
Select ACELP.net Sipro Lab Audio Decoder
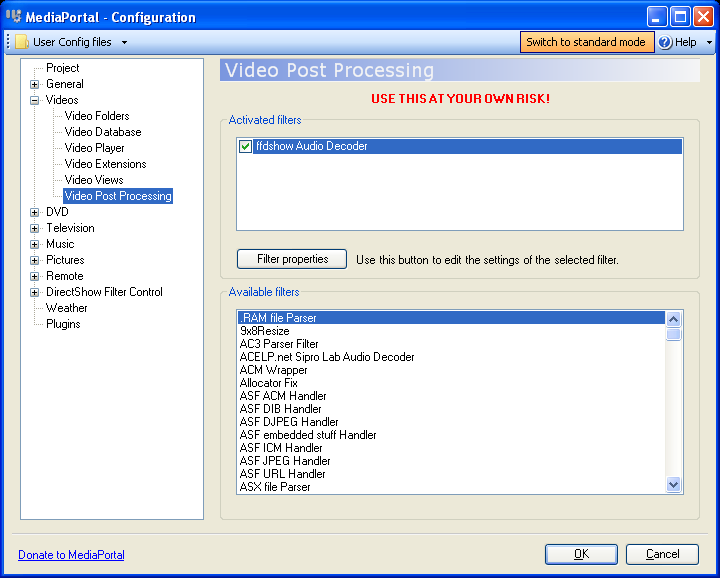coord(451,357)
